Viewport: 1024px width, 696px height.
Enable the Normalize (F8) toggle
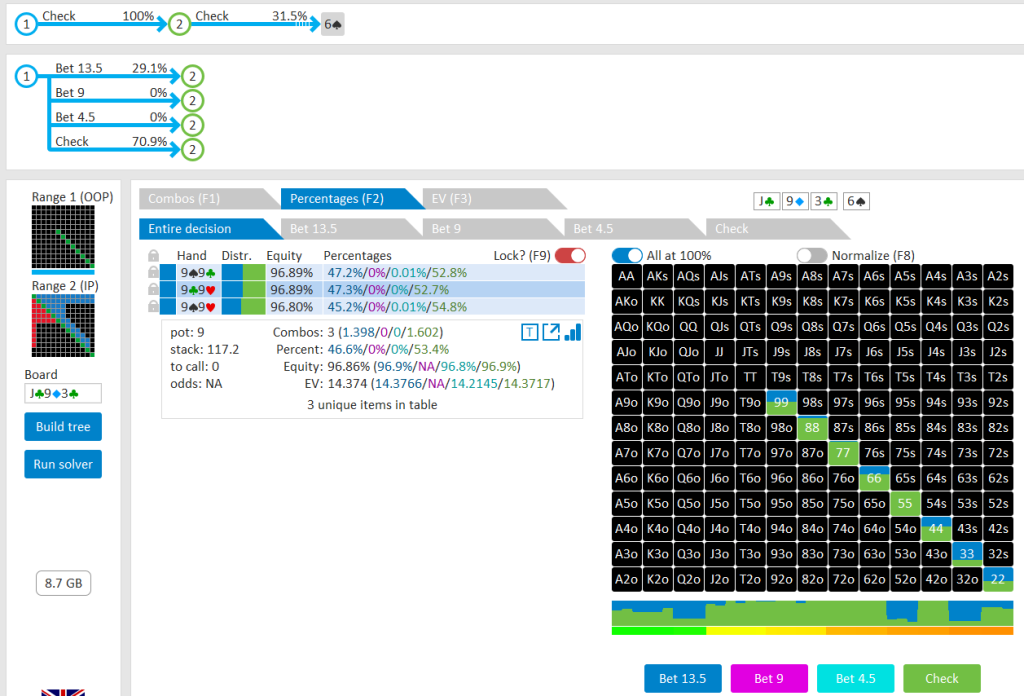[x=812, y=255]
